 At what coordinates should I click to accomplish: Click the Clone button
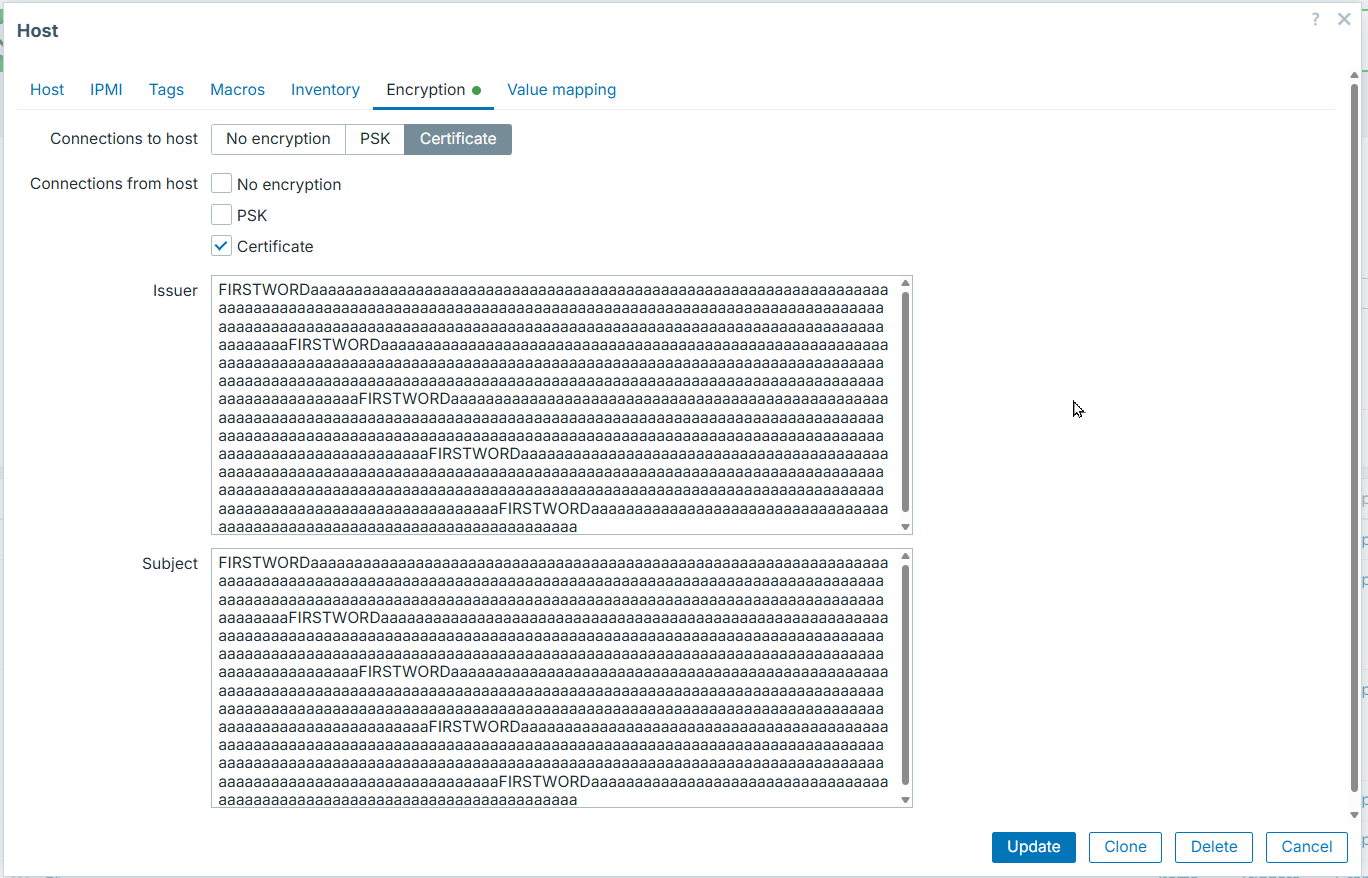click(x=1125, y=847)
